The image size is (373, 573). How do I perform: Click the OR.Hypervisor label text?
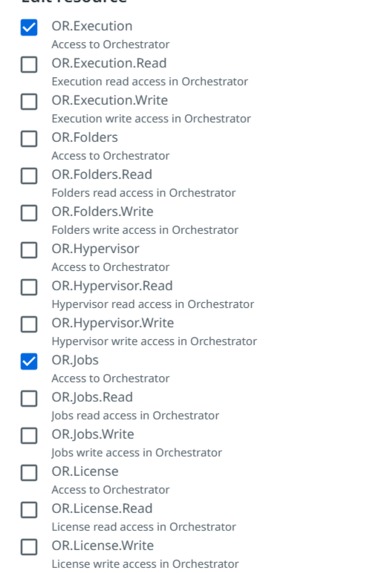95,249
